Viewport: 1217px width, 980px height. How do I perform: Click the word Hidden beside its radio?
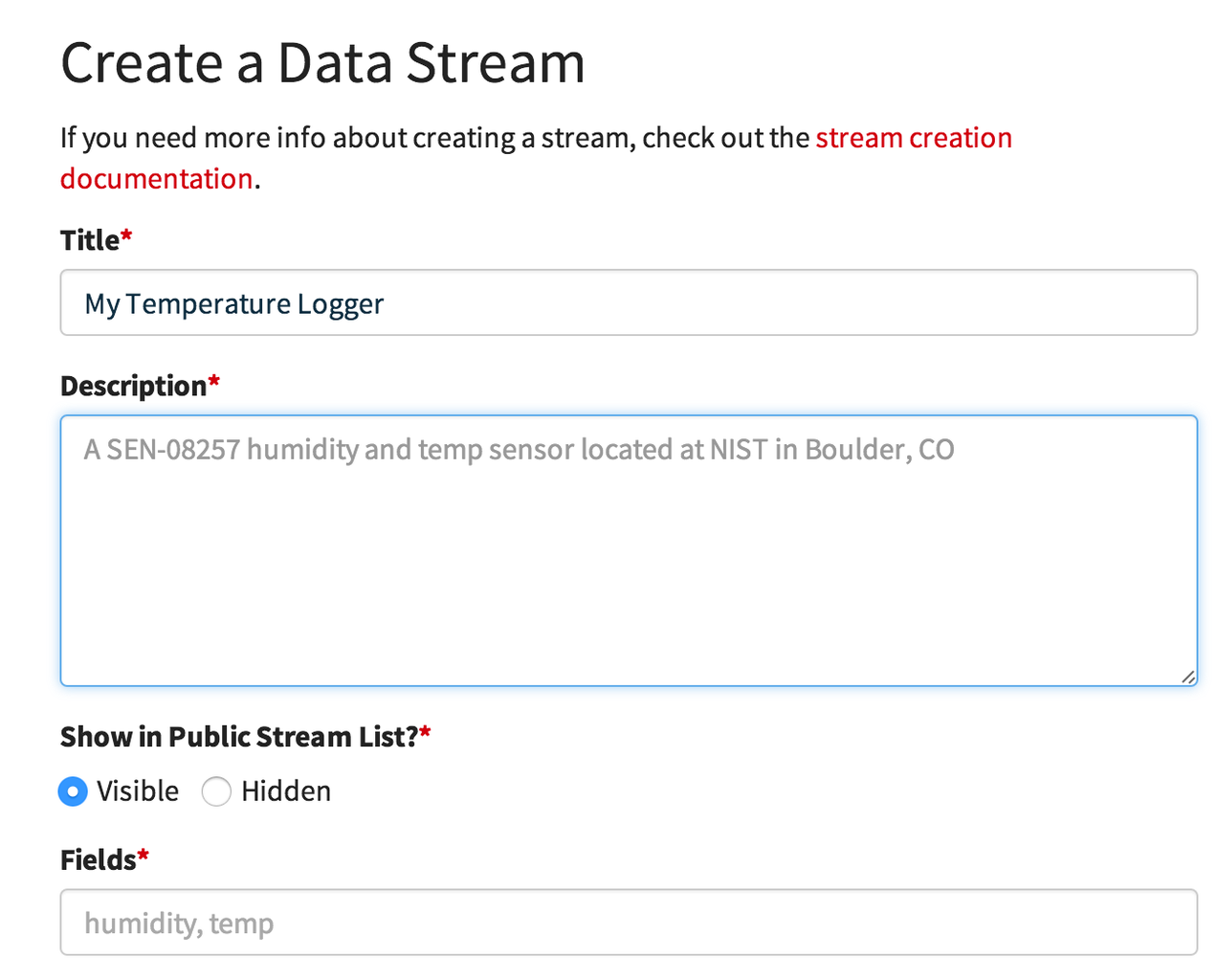(x=286, y=791)
